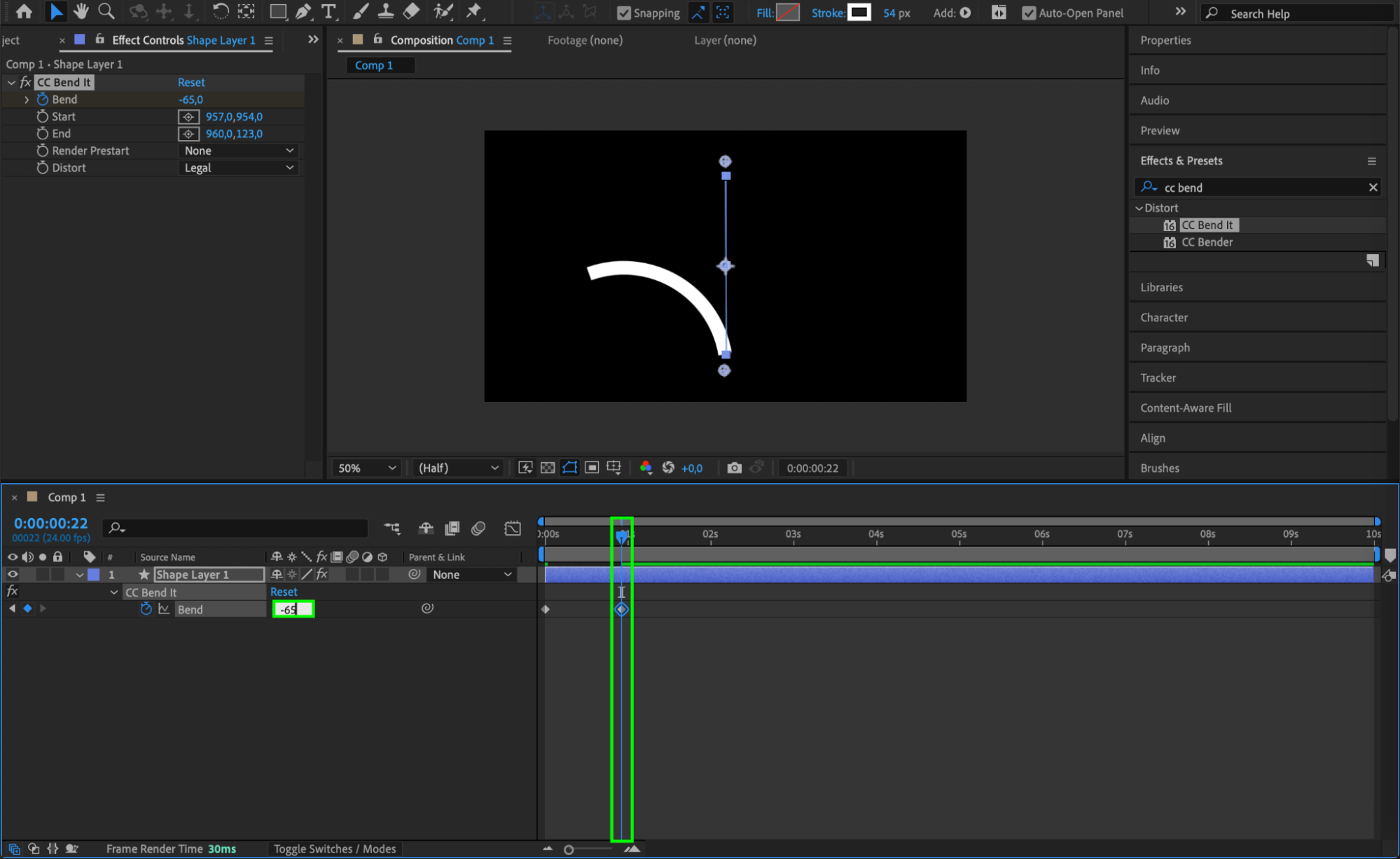Disable the Auto-Open Panel checkbox

[x=1028, y=13]
